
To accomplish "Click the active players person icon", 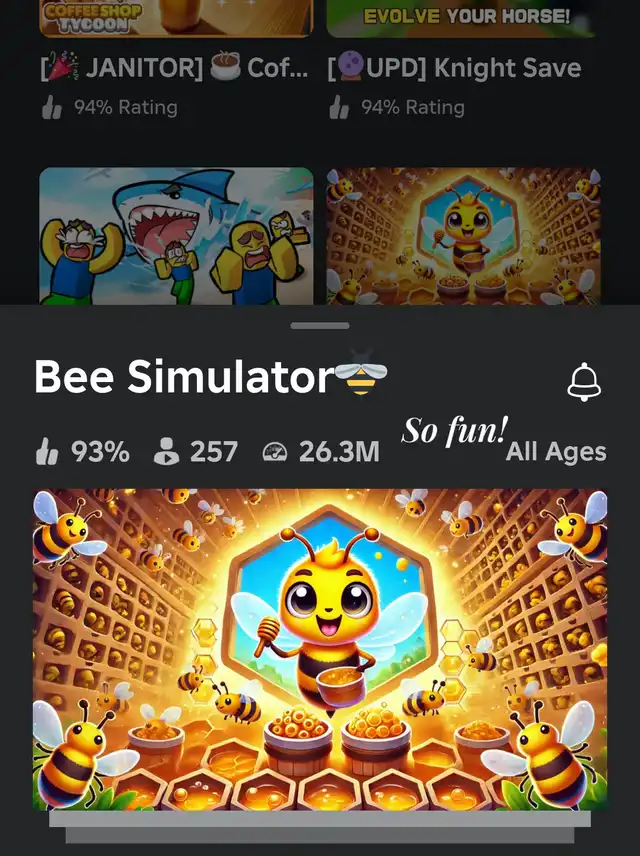I will 166,451.
